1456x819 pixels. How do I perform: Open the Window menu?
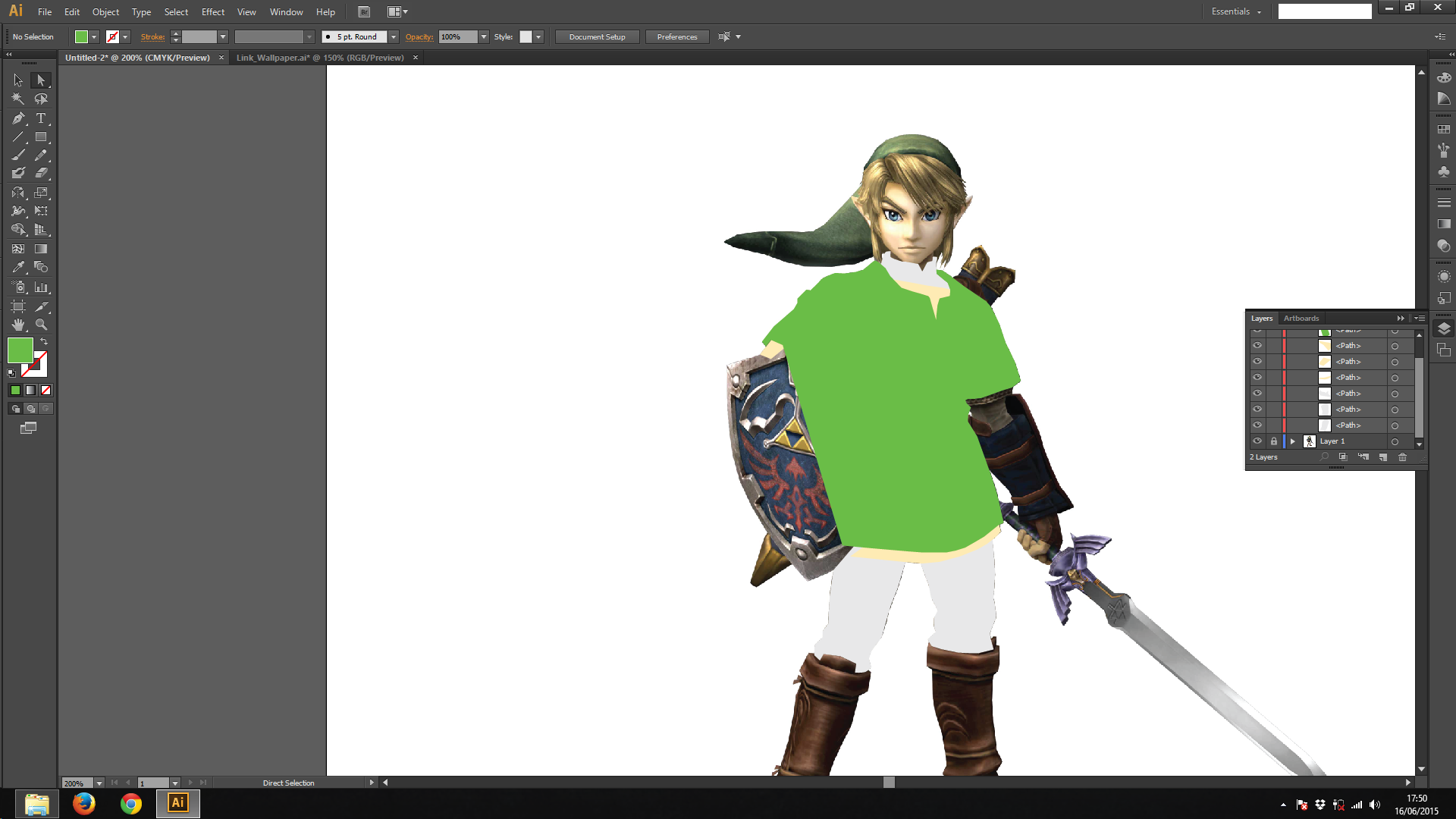[286, 12]
